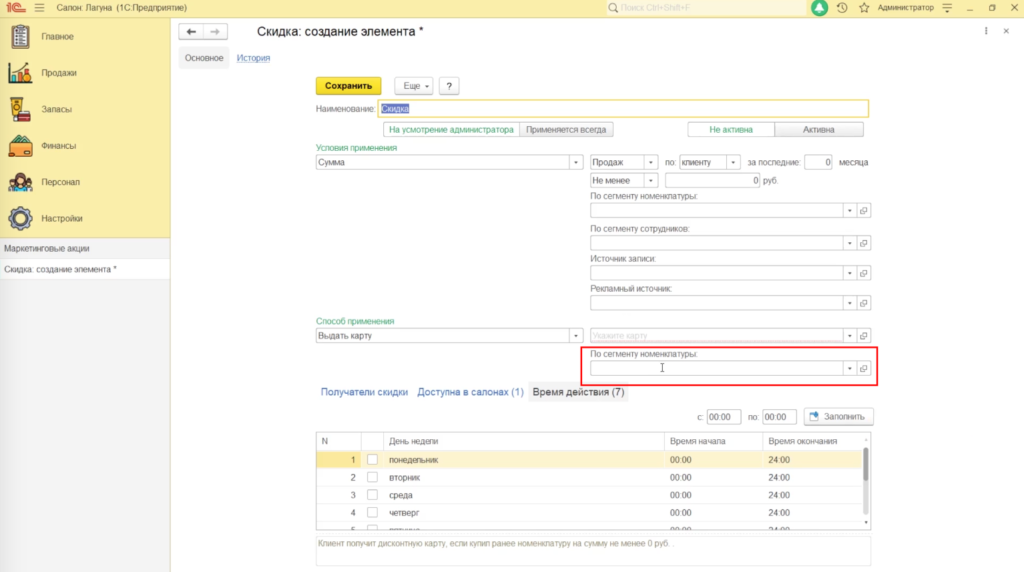
Task: Open the Еще dropdown menu
Action: [414, 86]
